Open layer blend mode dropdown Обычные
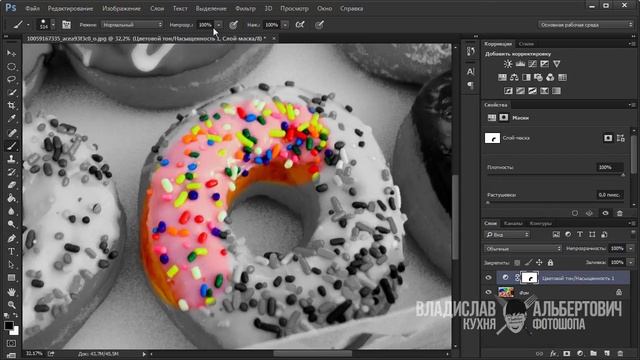Image resolution: width=640 pixels, height=360 pixels. pyautogui.click(x=523, y=249)
